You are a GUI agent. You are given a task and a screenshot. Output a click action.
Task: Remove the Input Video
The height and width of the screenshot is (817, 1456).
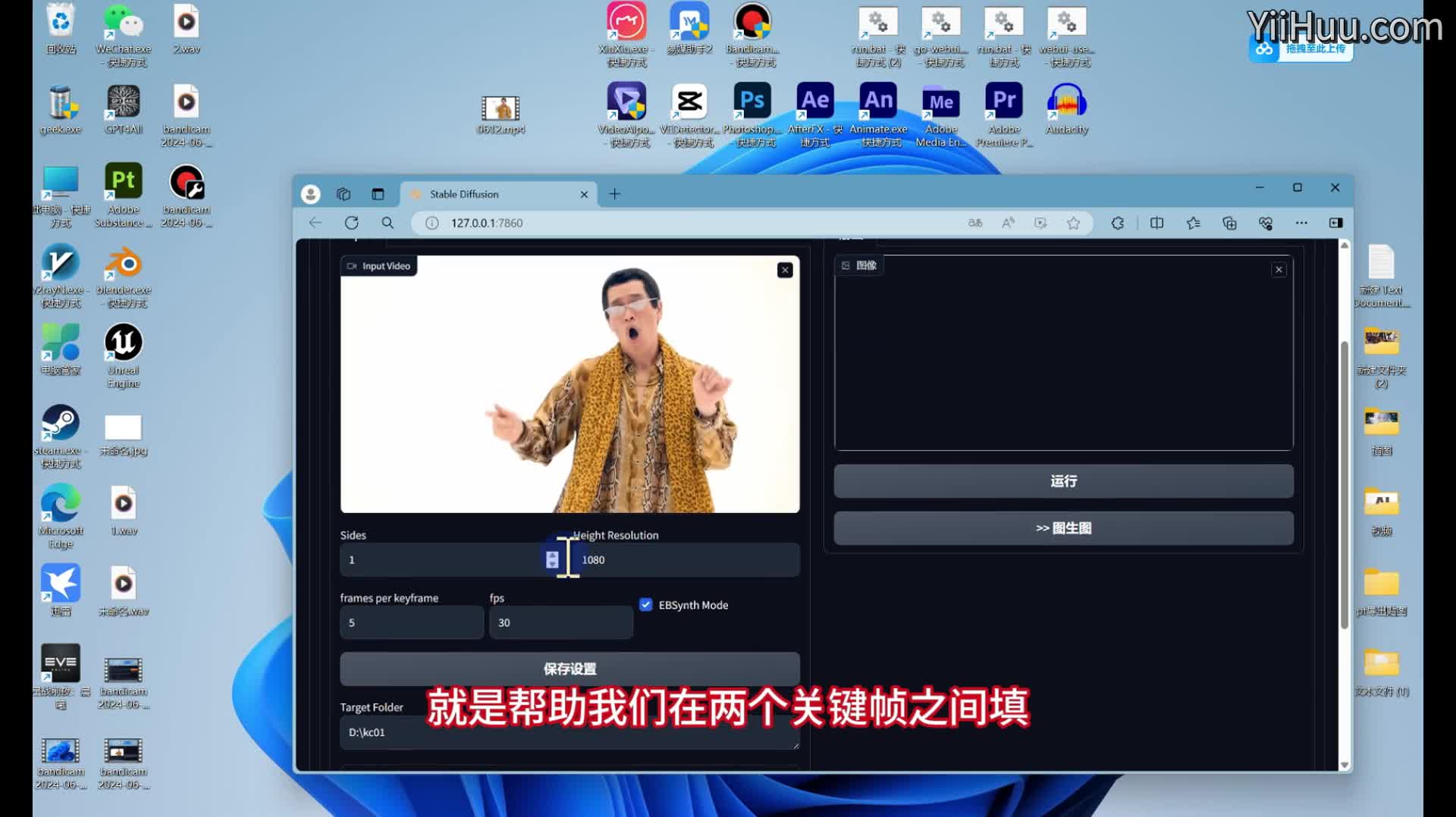point(785,270)
